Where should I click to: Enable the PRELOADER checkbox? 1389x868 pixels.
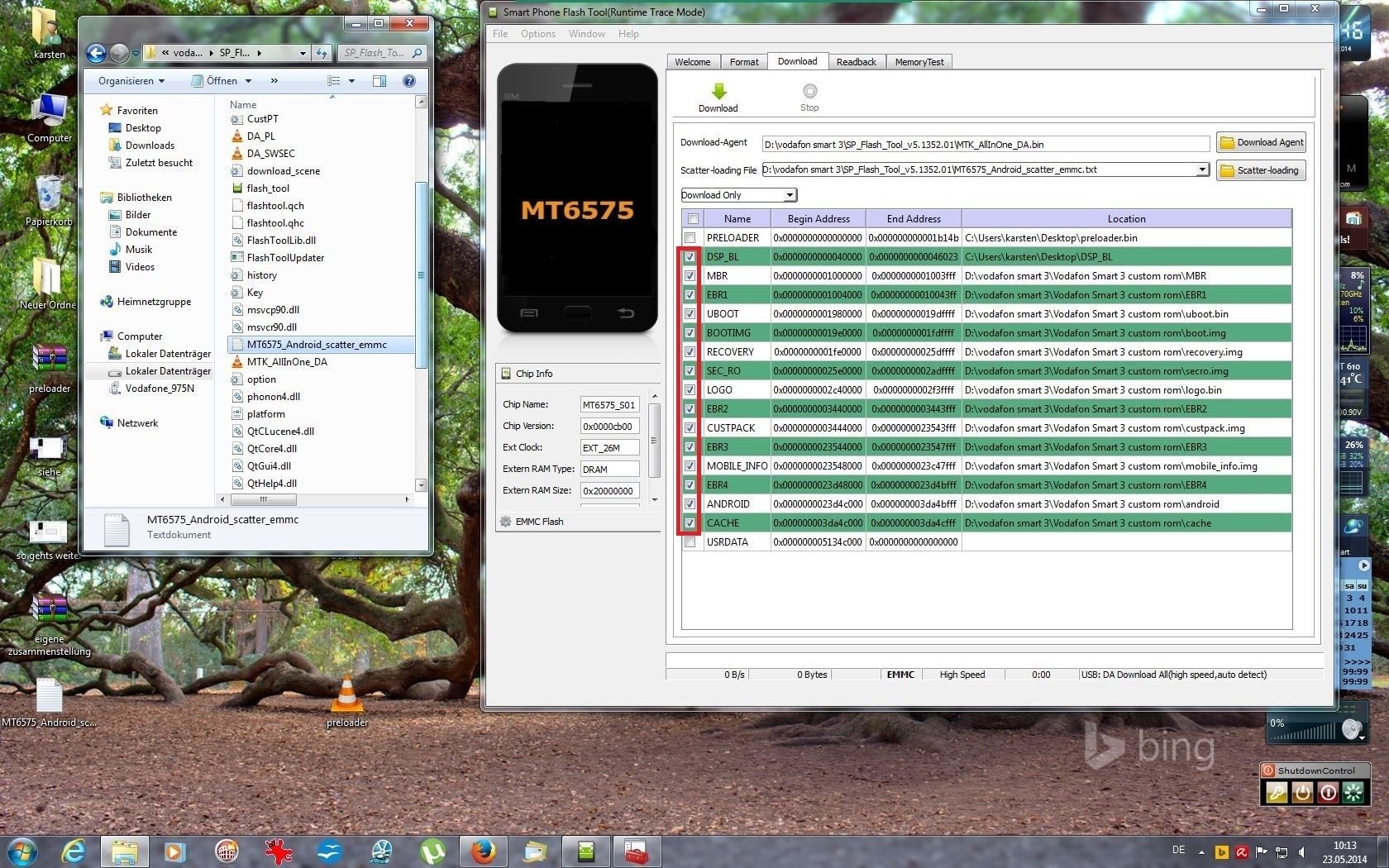coord(690,238)
